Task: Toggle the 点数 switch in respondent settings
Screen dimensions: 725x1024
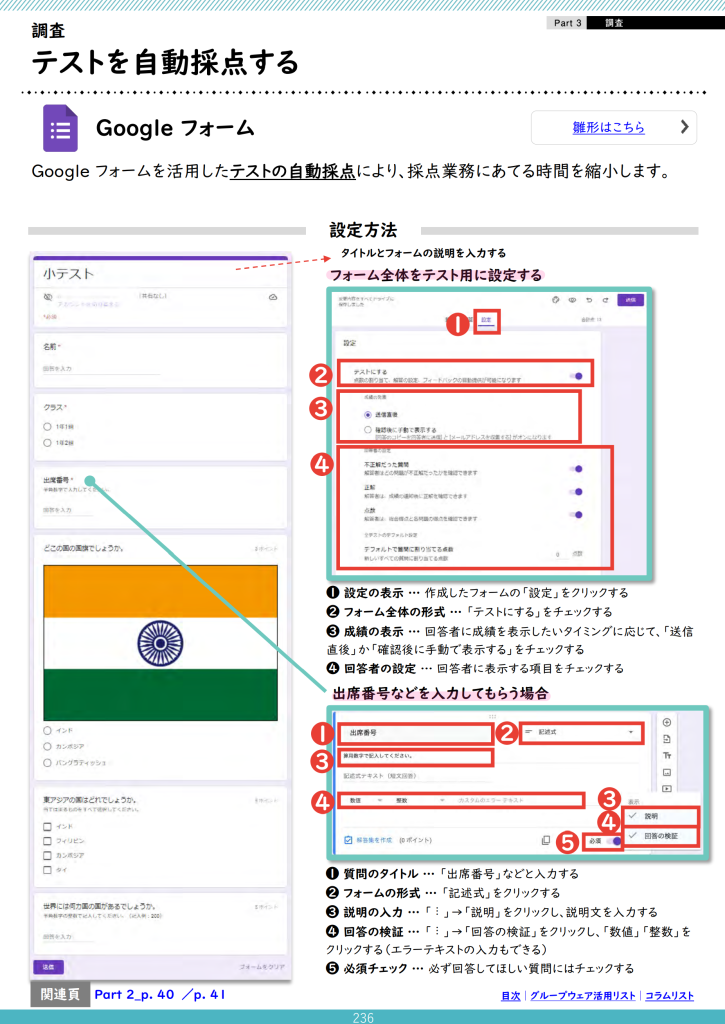Action: [576, 515]
